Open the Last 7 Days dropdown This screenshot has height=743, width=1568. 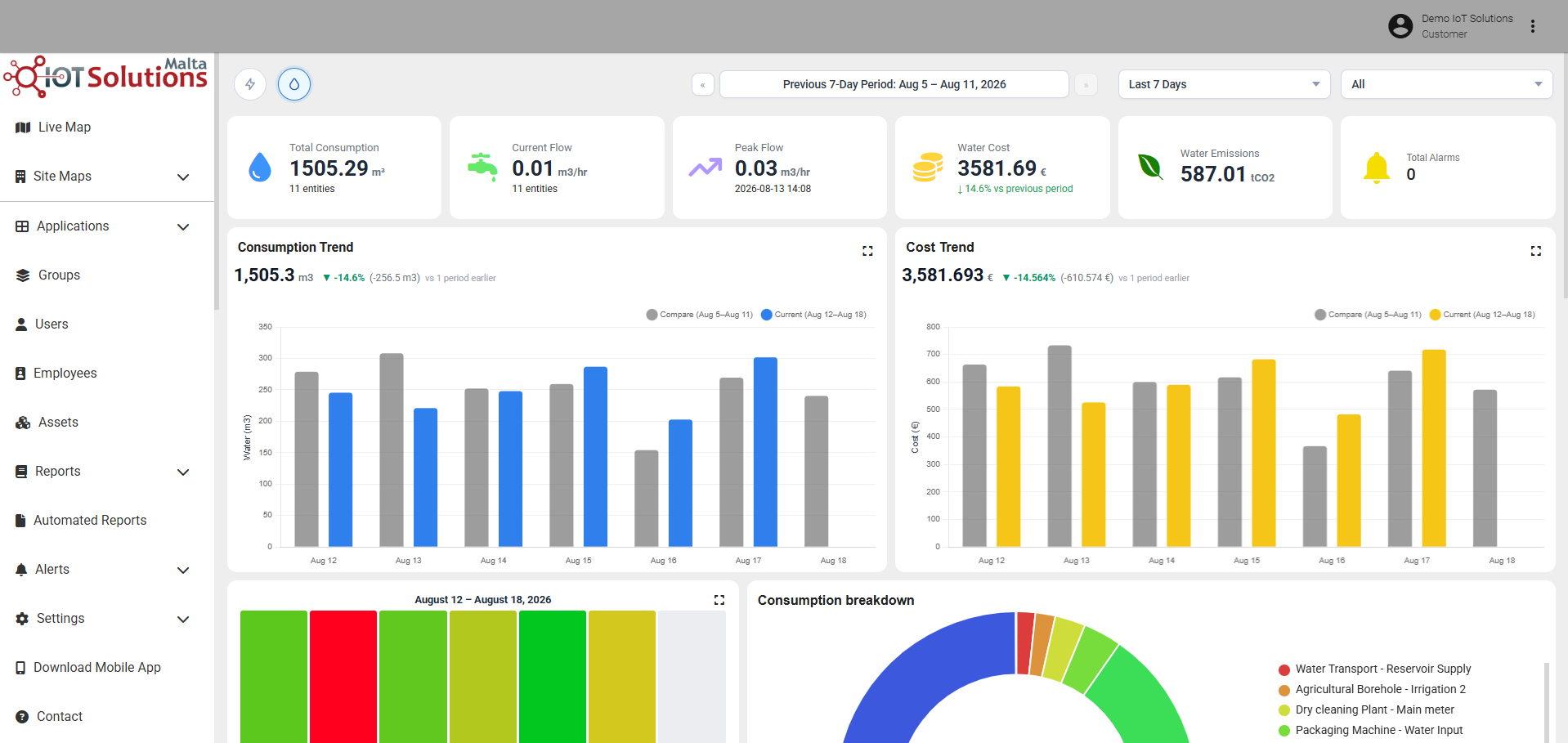tap(1224, 84)
